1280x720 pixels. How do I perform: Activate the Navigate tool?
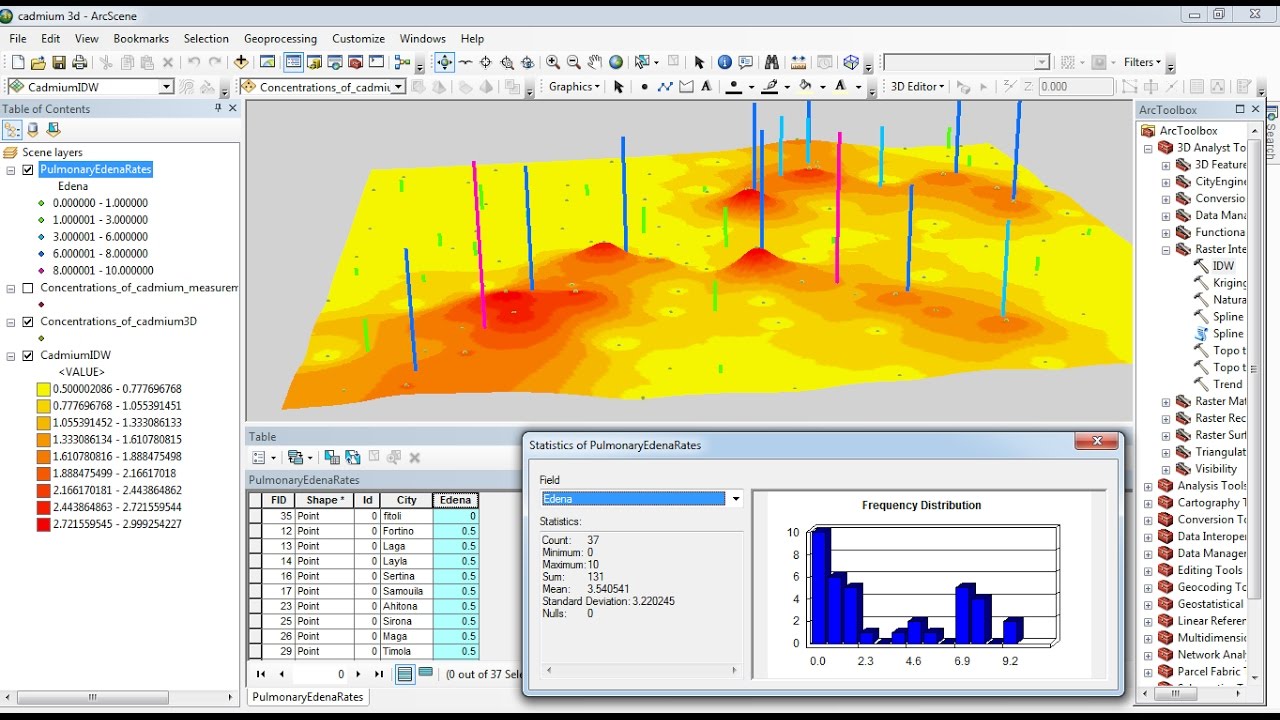point(444,62)
